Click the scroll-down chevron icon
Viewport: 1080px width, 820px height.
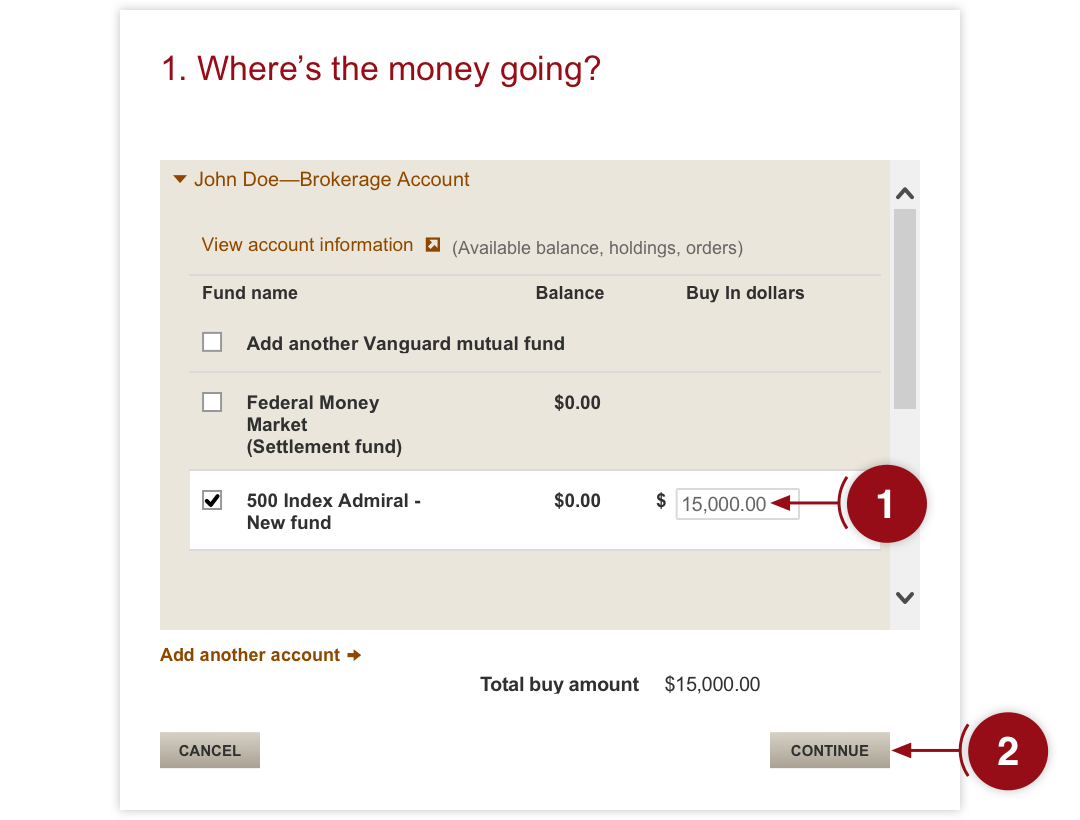click(x=905, y=598)
